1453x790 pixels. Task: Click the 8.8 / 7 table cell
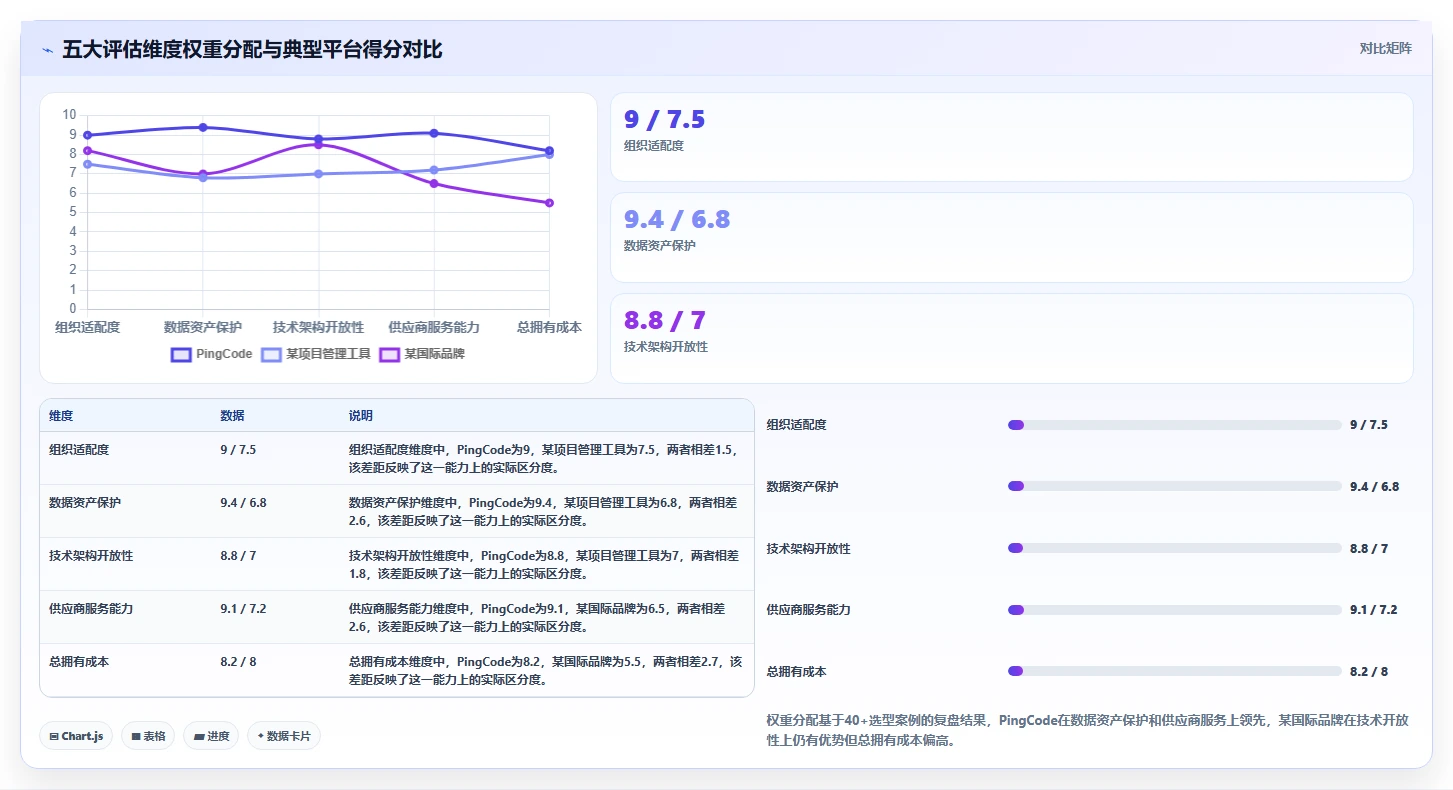[238, 556]
